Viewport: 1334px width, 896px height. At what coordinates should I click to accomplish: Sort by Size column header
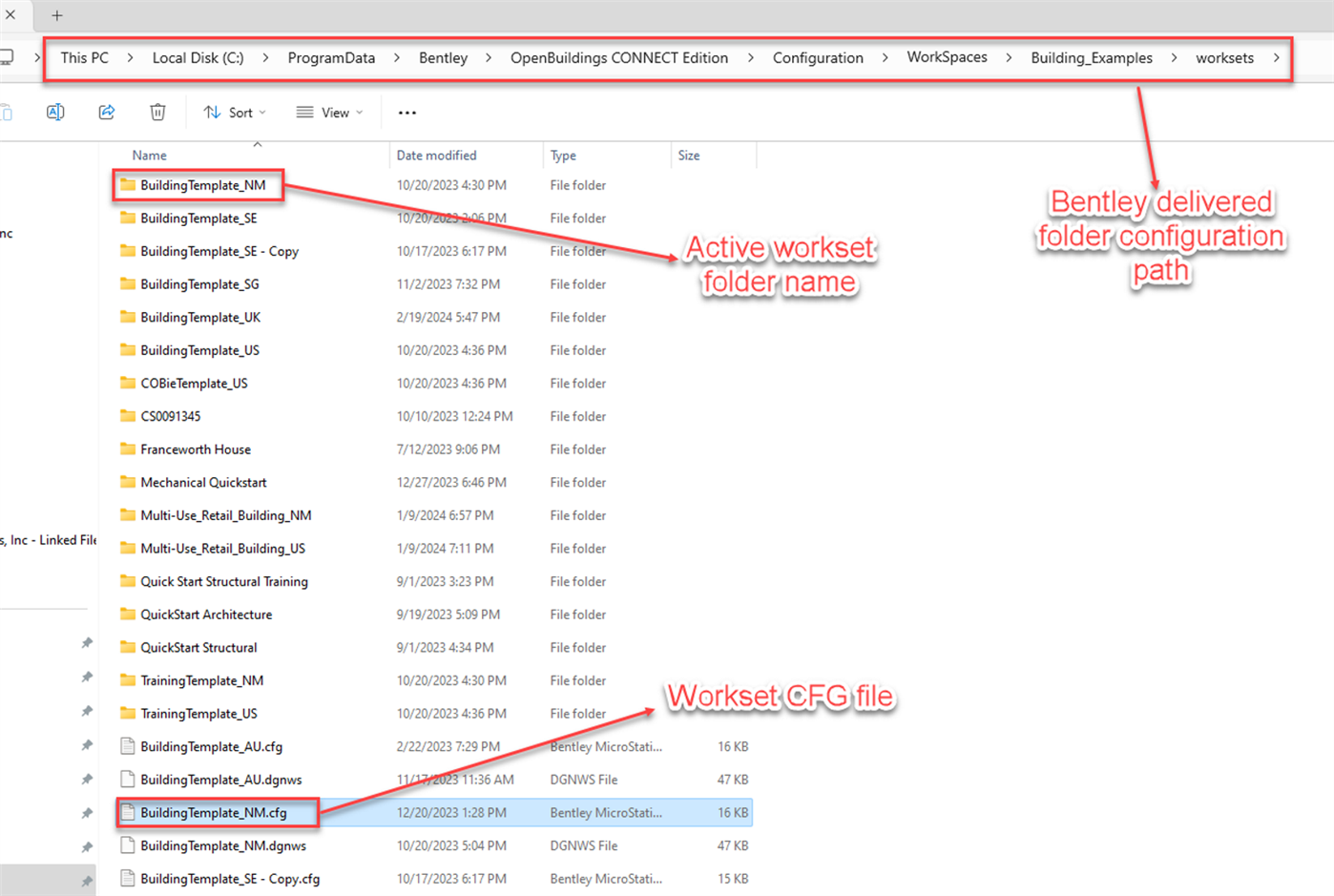click(x=689, y=156)
